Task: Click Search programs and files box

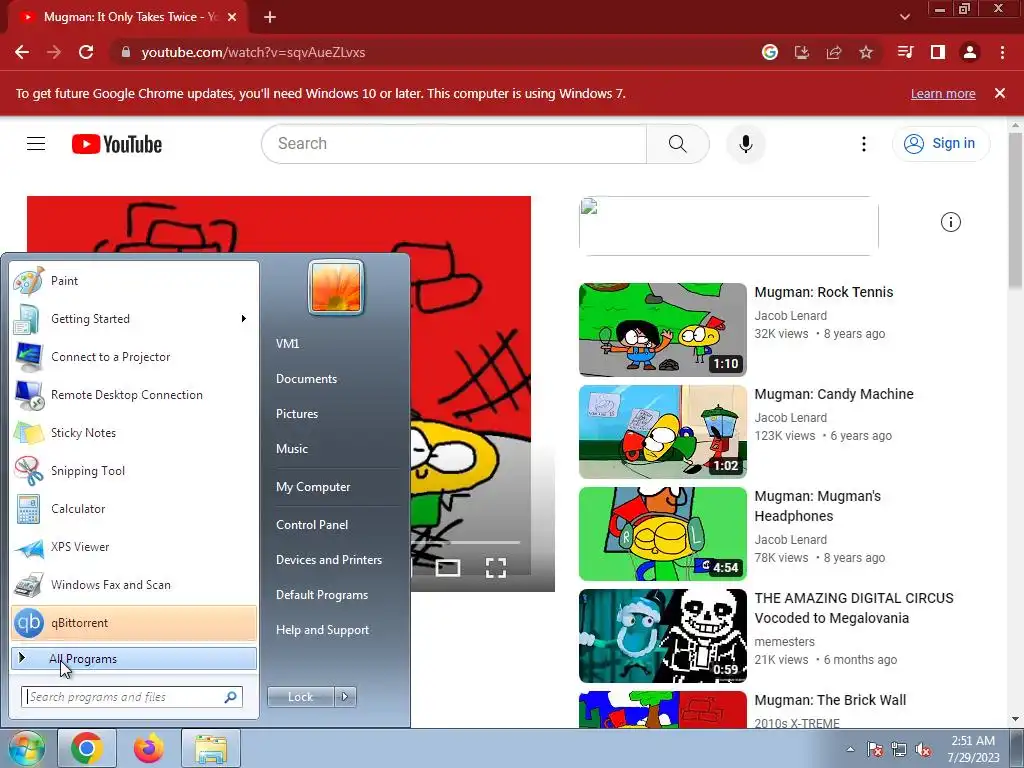Action: click(132, 697)
